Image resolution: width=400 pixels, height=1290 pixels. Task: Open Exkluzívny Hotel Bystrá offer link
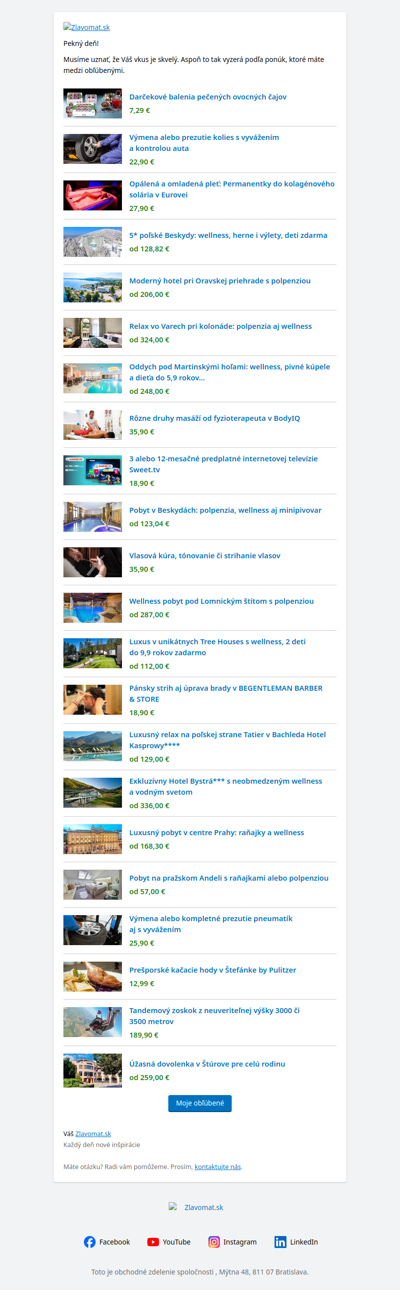tap(226, 786)
